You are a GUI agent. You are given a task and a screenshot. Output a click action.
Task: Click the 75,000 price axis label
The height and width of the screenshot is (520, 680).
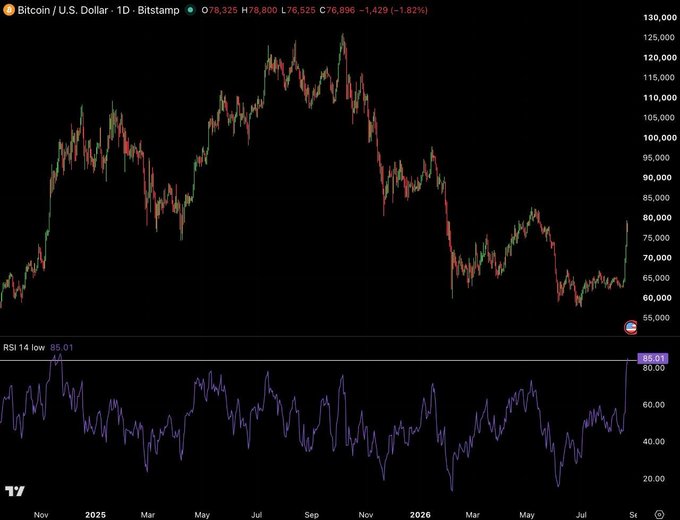point(656,238)
